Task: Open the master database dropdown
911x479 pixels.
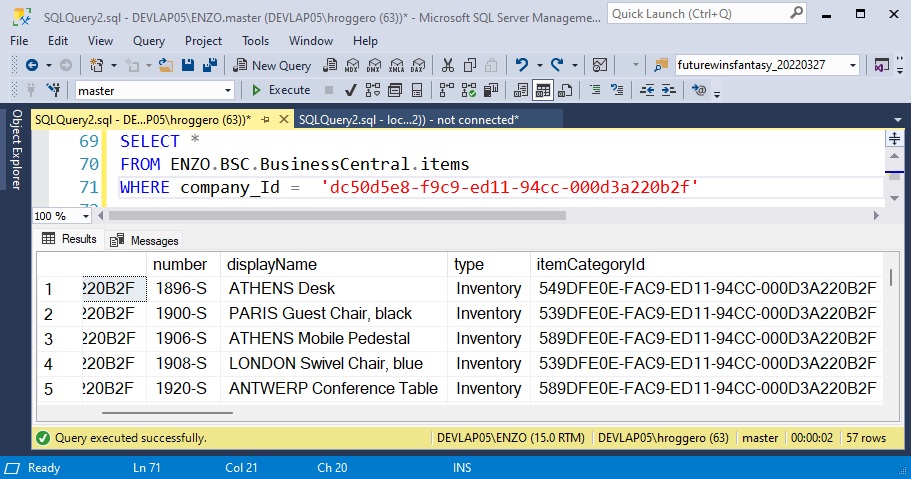Action: pos(227,91)
